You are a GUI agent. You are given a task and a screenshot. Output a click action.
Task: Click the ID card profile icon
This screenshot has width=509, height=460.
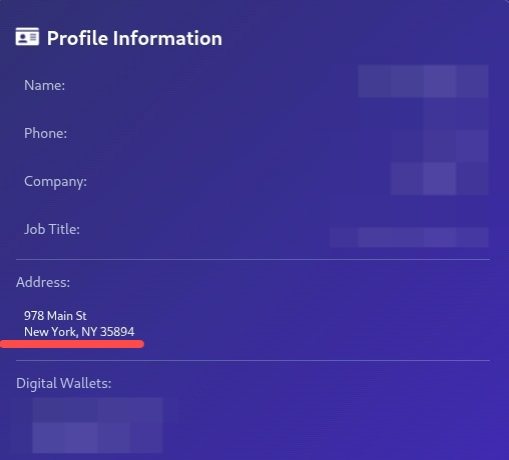(x=27, y=37)
